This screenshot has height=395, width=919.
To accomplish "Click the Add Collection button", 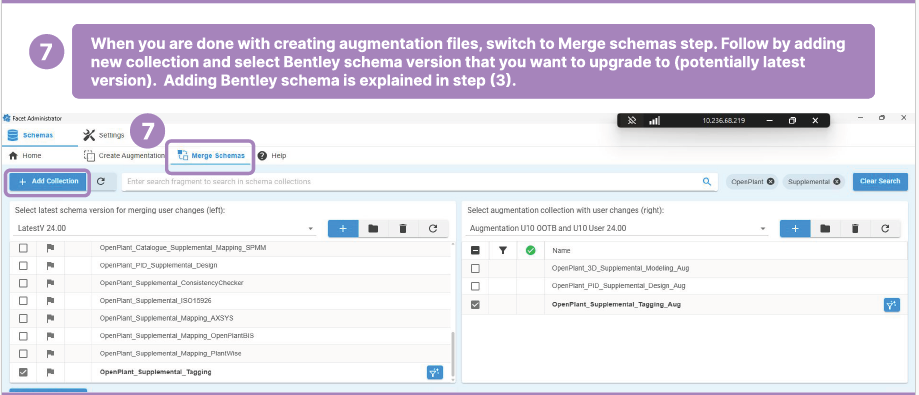I will pyautogui.click(x=48, y=182).
